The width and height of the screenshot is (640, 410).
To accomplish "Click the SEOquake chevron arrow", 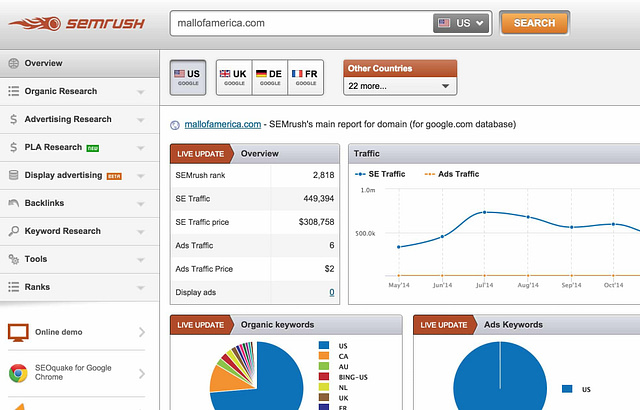I will [x=142, y=373].
